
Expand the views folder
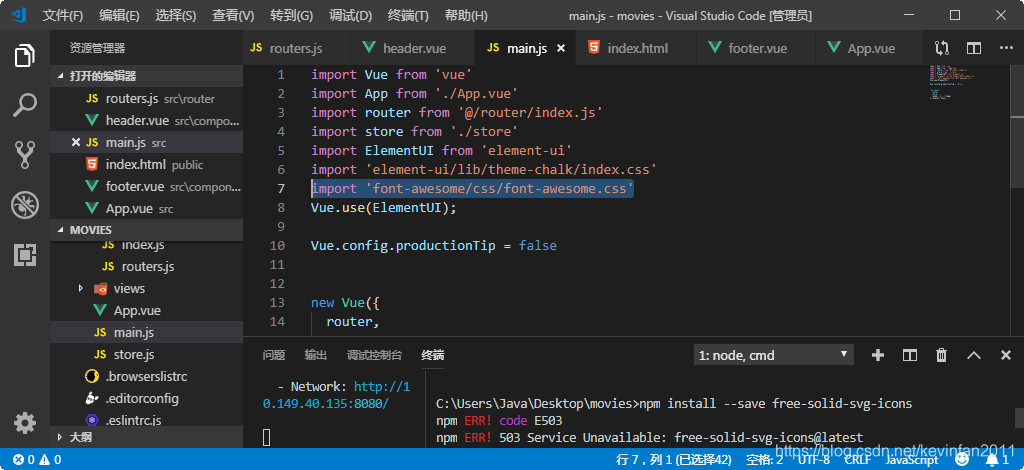(x=146, y=289)
